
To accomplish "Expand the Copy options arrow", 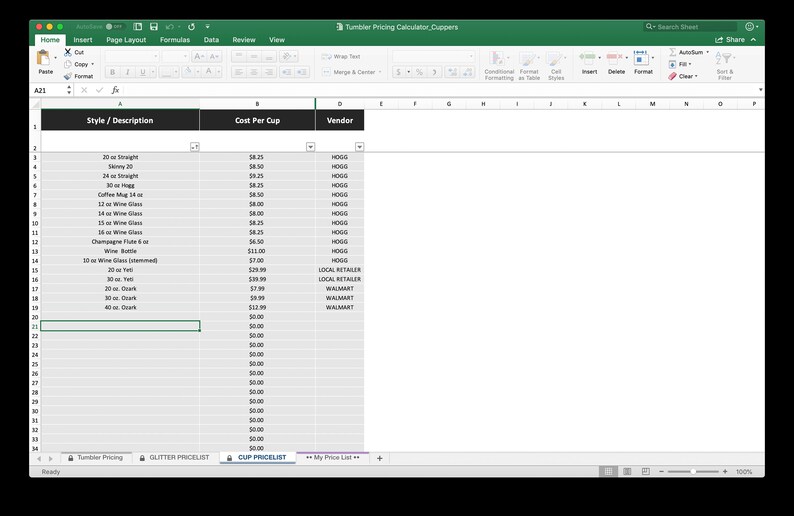I will (93, 64).
